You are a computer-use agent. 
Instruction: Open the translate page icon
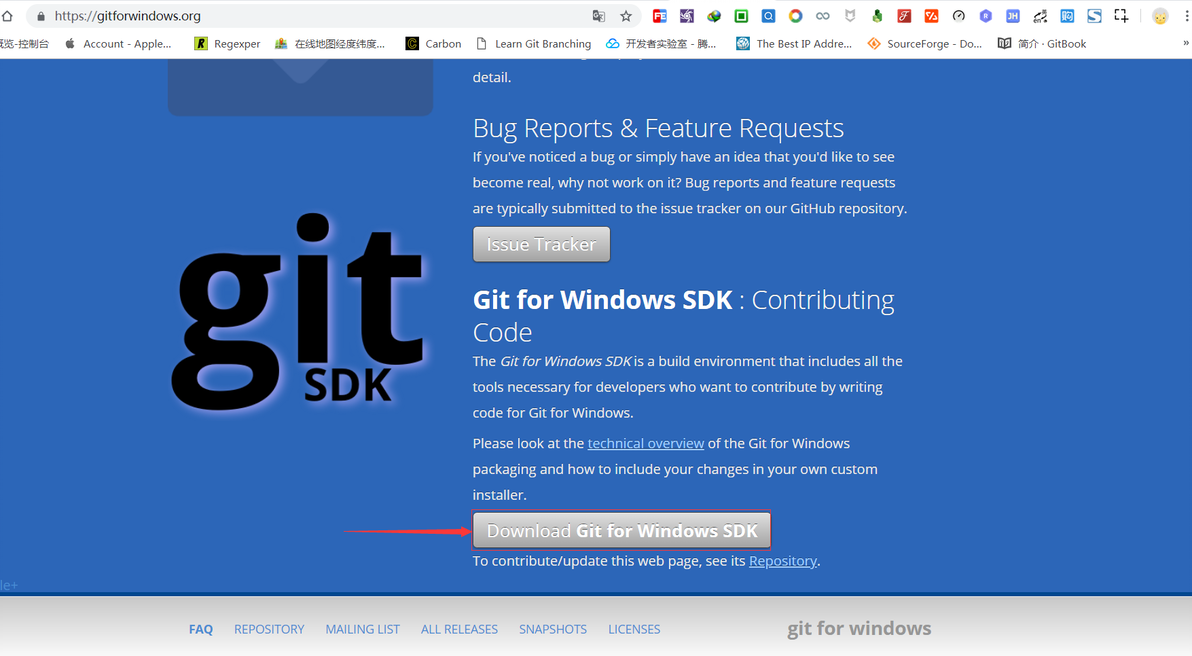(x=599, y=16)
